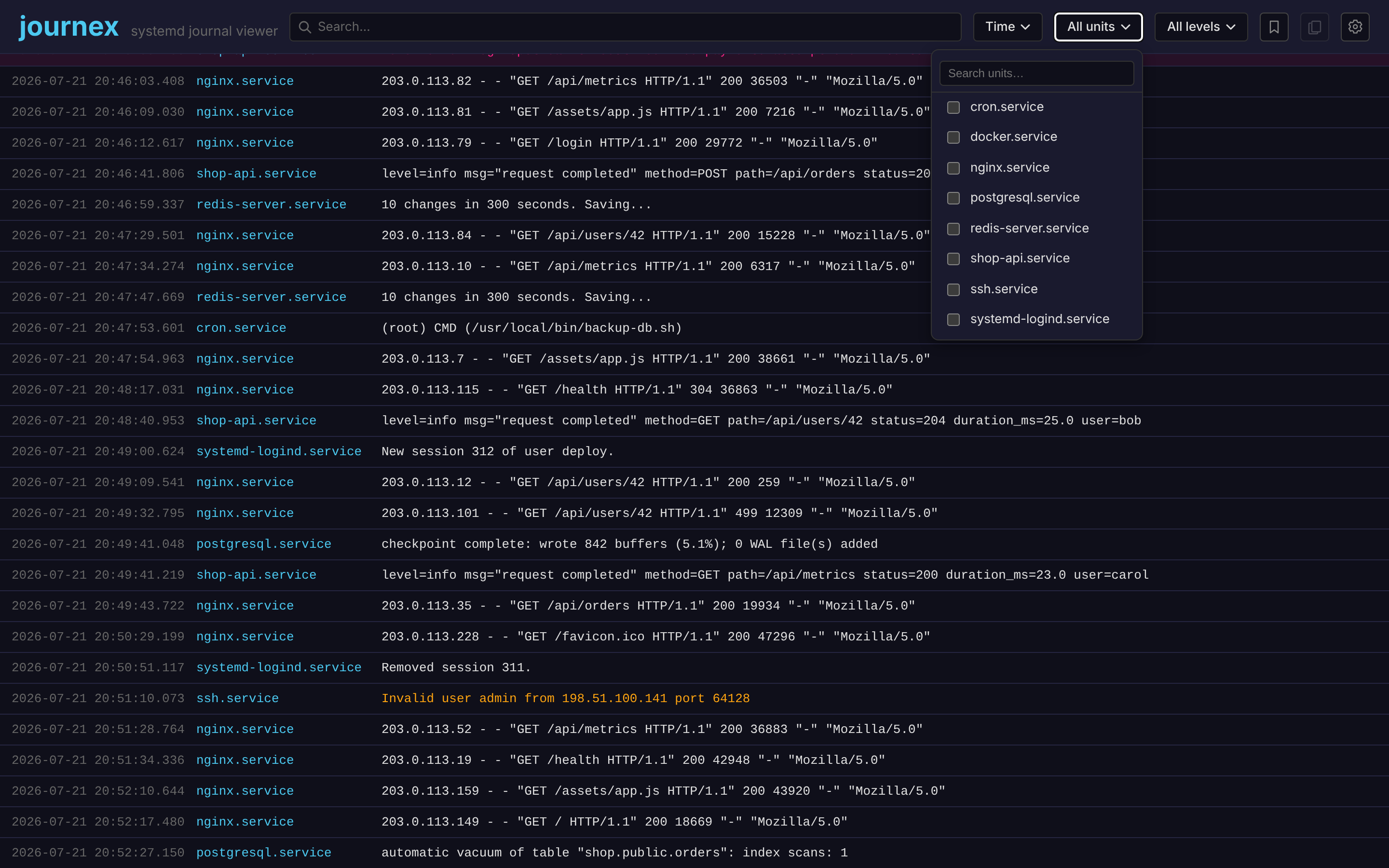The image size is (1389, 868).
Task: Click redis-server.service in the 20:47:47.669 row
Action: tap(271, 298)
